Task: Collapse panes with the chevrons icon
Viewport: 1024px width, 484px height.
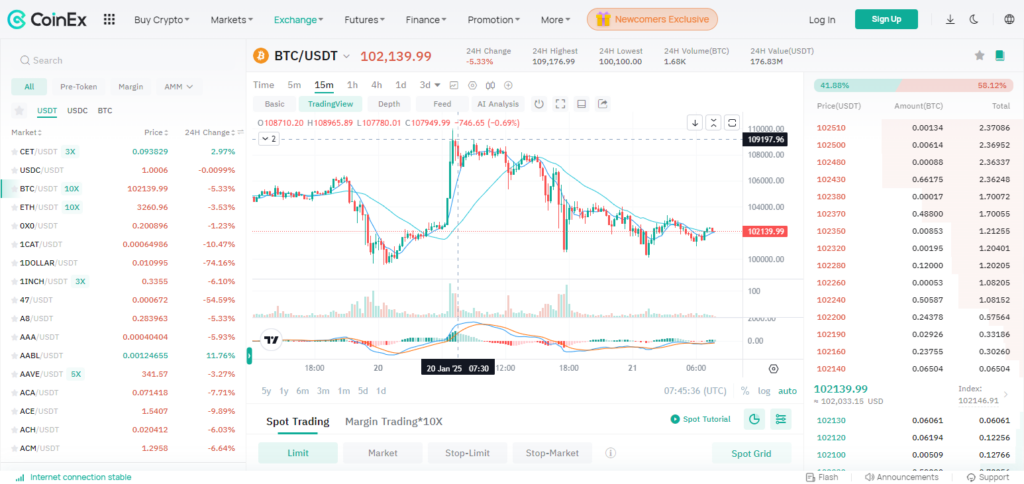Action: click(714, 122)
